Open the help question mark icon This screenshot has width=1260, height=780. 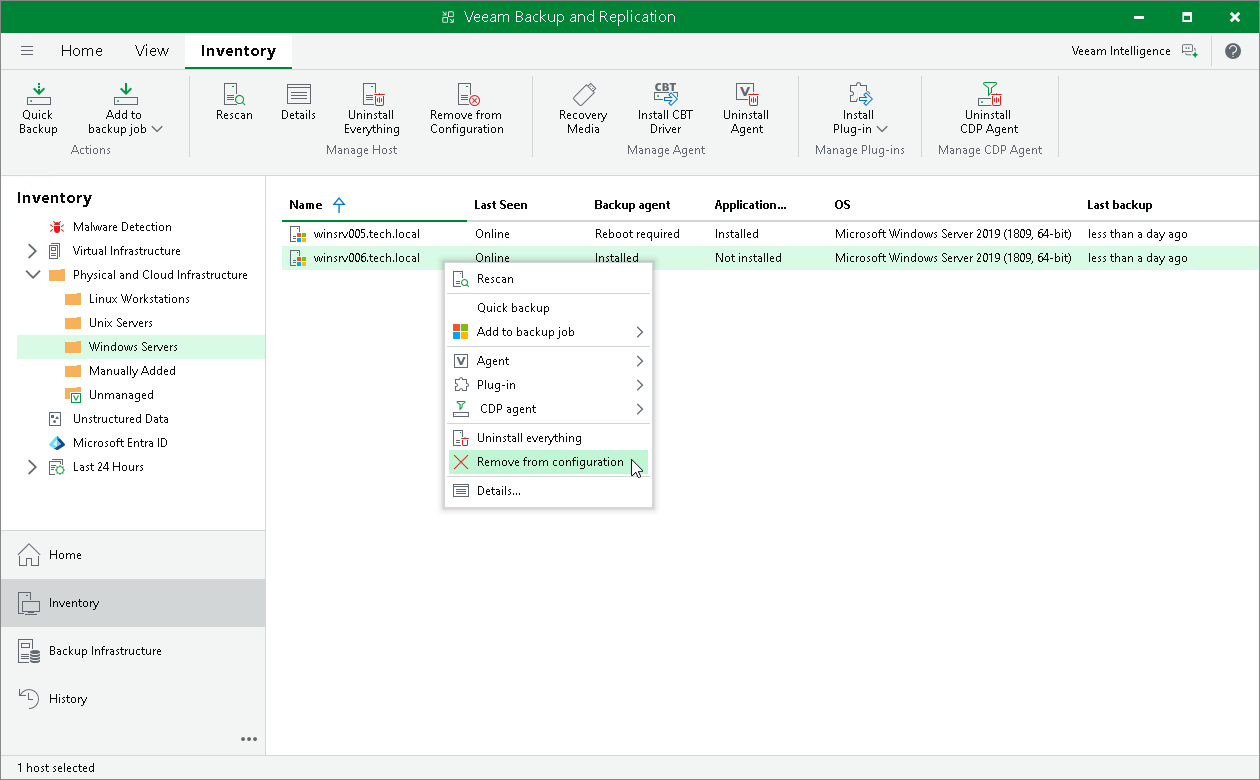[x=1233, y=51]
